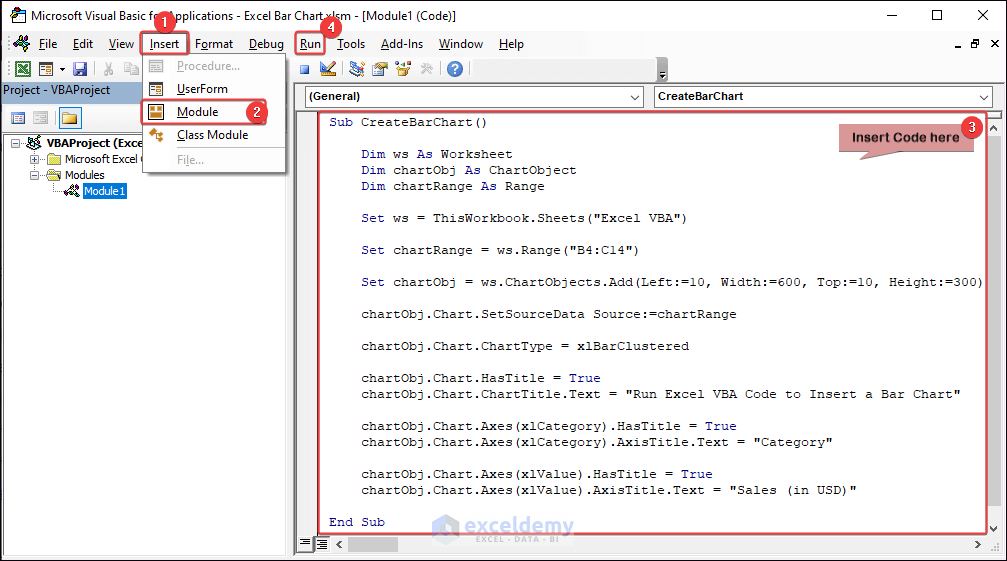Click vertical scrollbar up arrow
This screenshot has height=561, width=1007.
(x=994, y=128)
